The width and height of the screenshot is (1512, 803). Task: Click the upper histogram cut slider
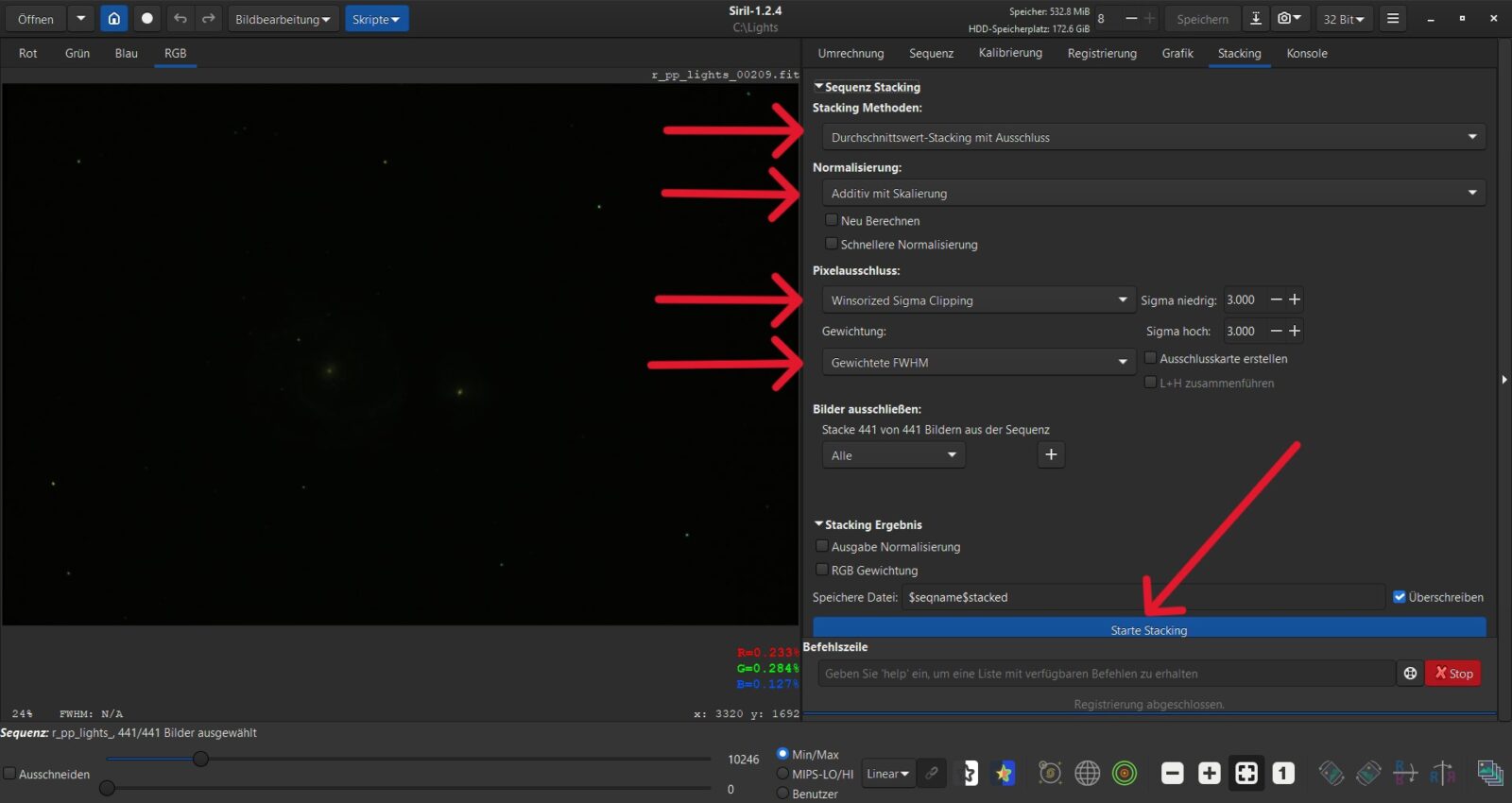pyautogui.click(x=200, y=759)
